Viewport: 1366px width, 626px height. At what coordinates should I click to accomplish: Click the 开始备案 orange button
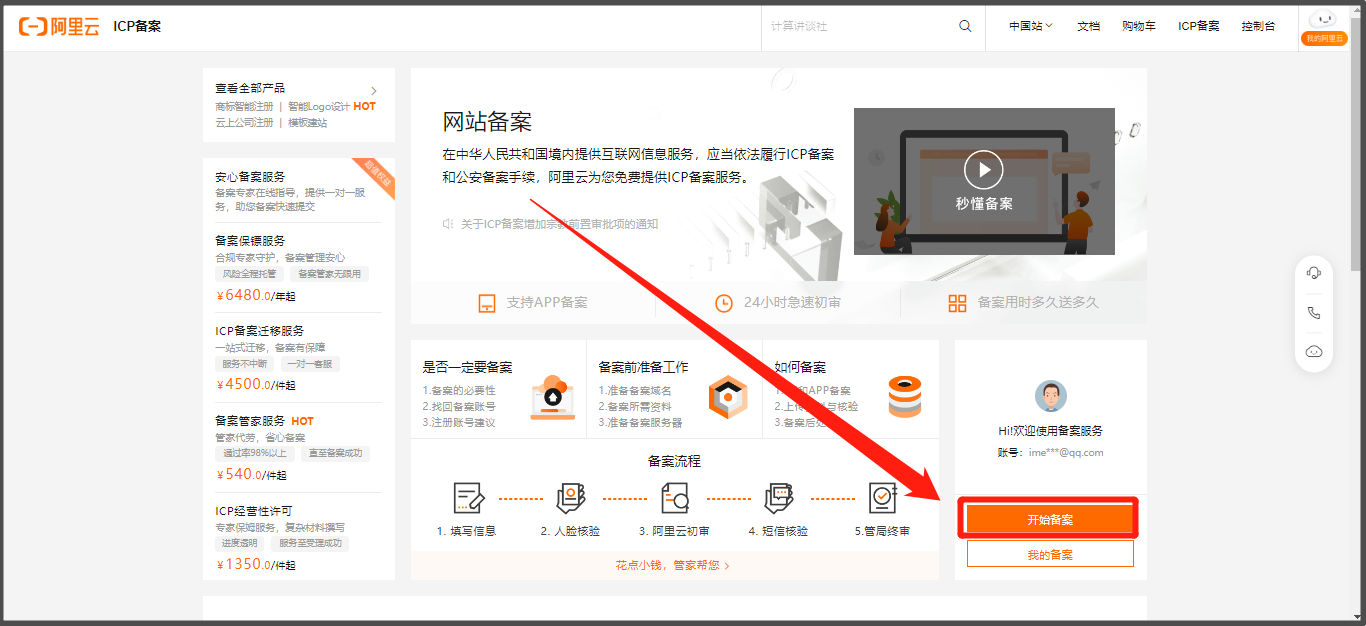(x=1050, y=519)
